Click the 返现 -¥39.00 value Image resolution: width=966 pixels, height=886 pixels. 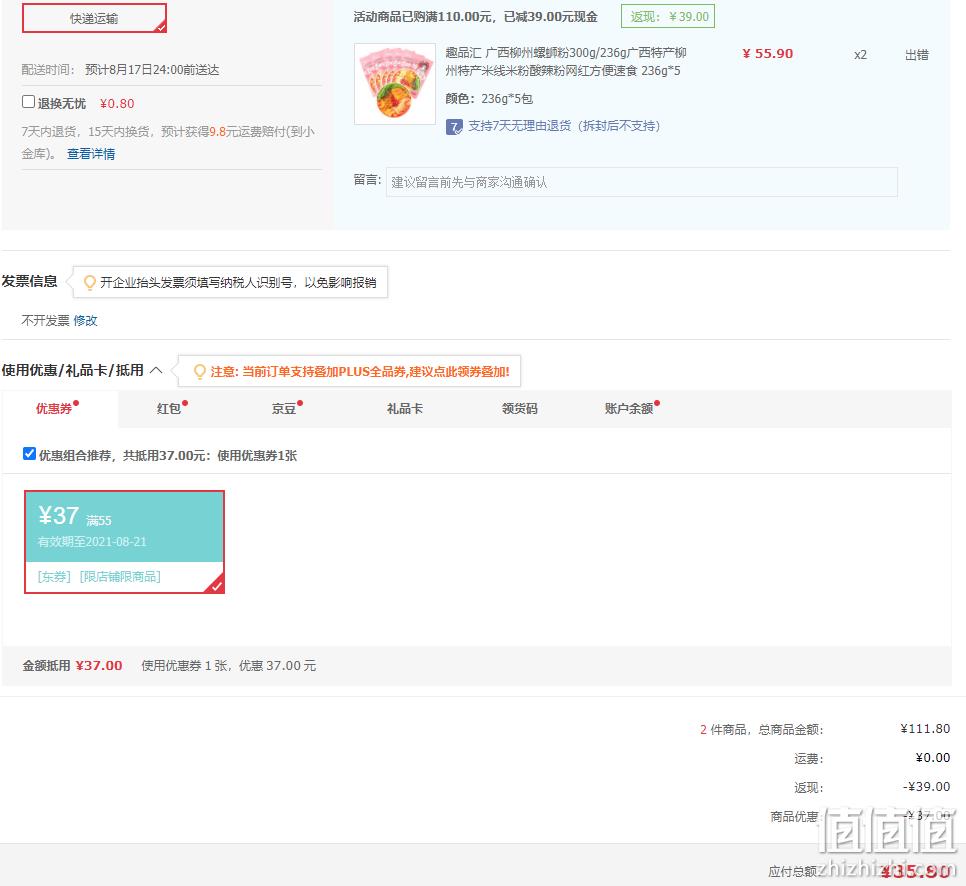click(x=926, y=787)
